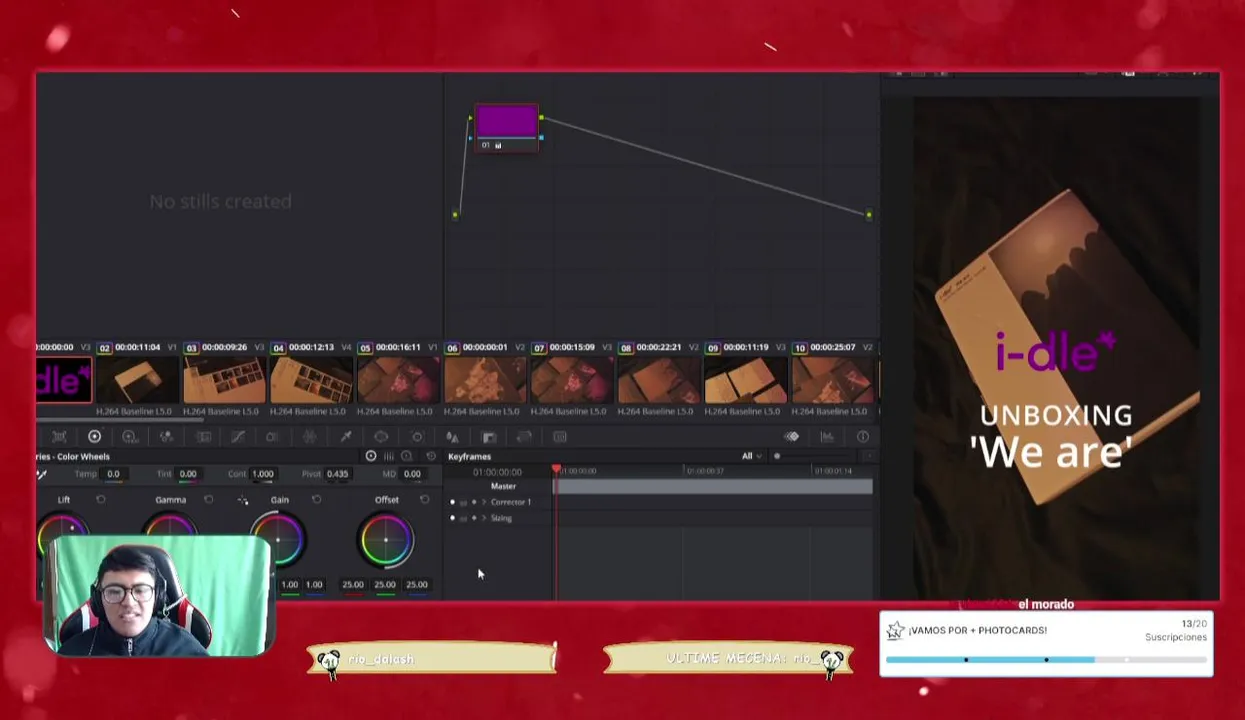1245x720 pixels.
Task: Toggle Sizing track enable dot
Action: [452, 518]
